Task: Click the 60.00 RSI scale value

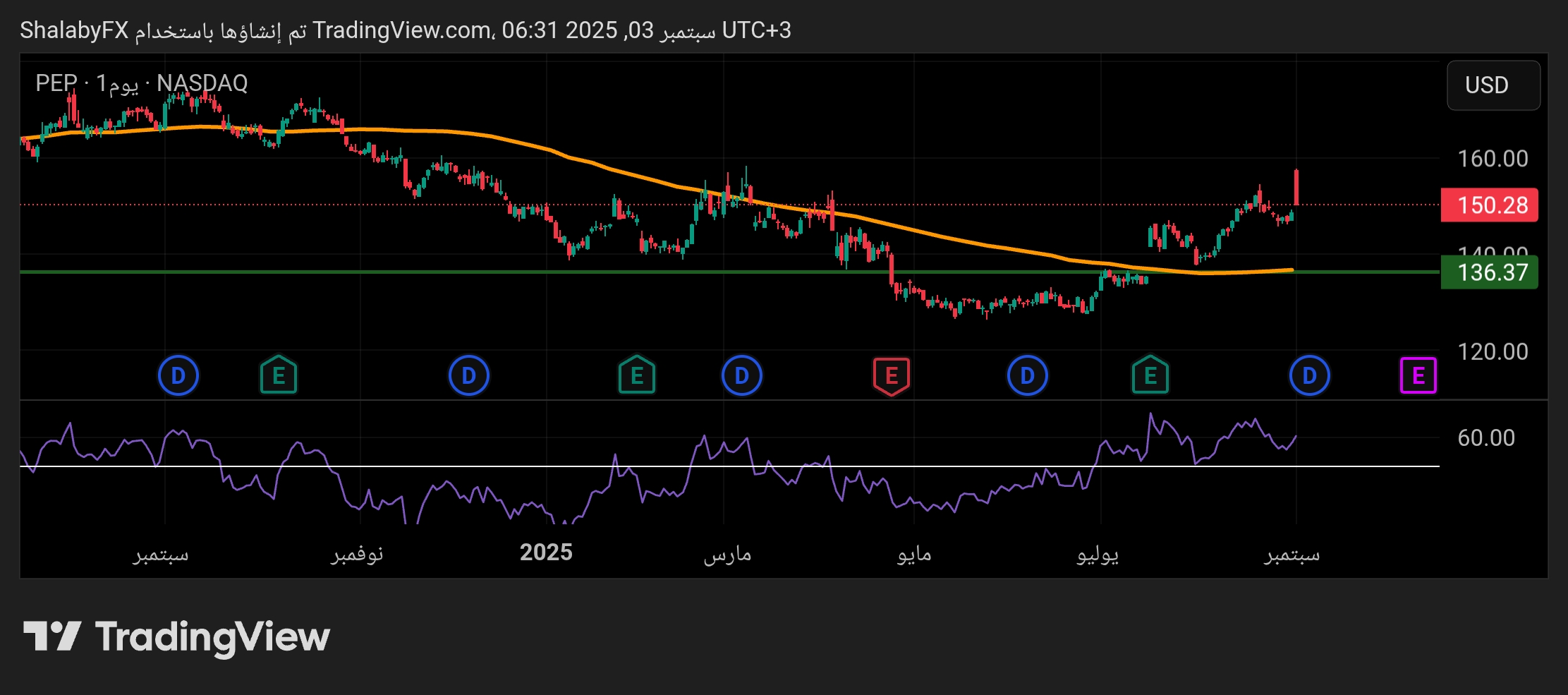Action: 1486,437
